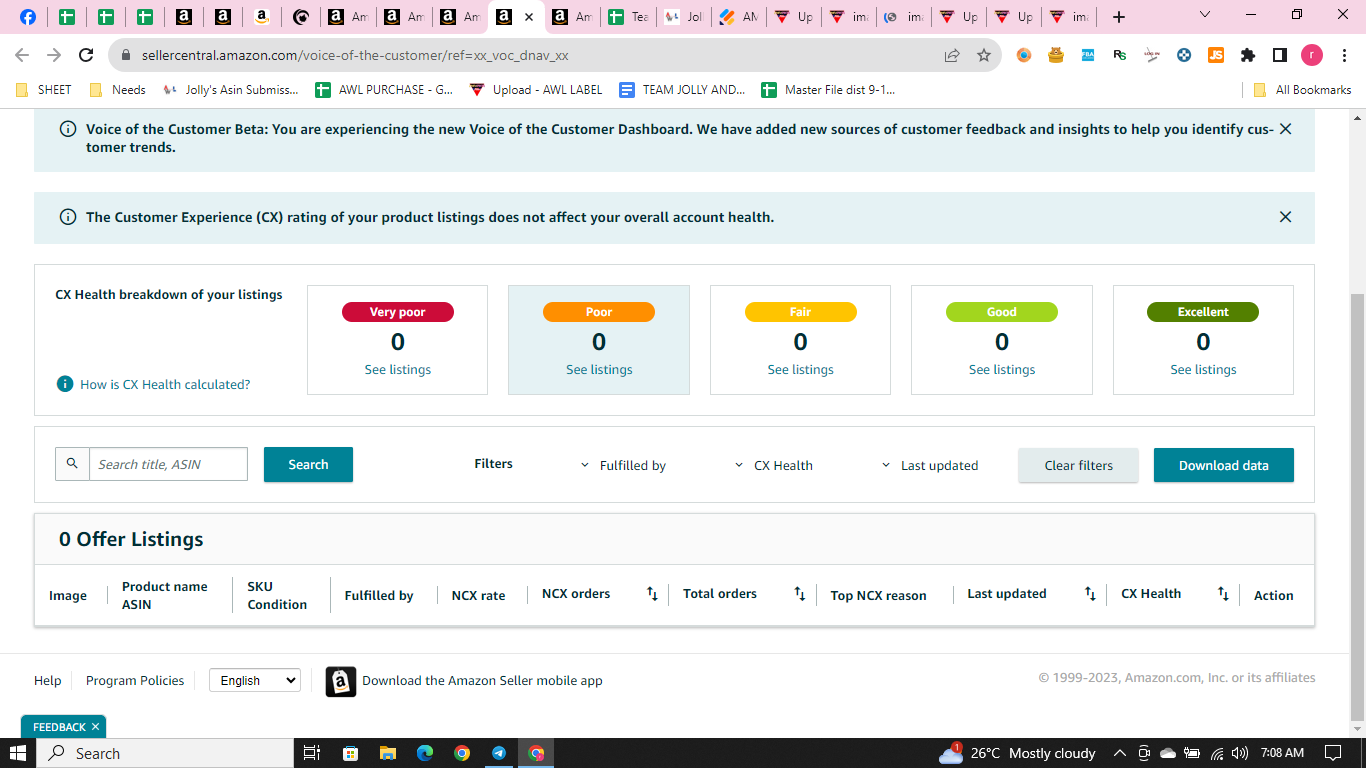This screenshot has width=1366, height=768.
Task: Close the active Amazon tab
Action: (529, 17)
